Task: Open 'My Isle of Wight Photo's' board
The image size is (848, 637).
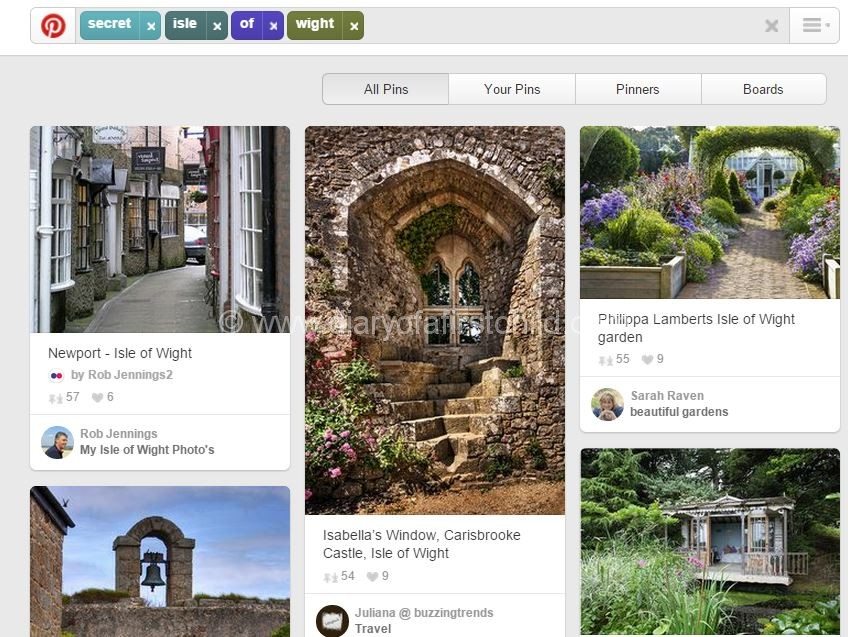Action: click(x=147, y=450)
